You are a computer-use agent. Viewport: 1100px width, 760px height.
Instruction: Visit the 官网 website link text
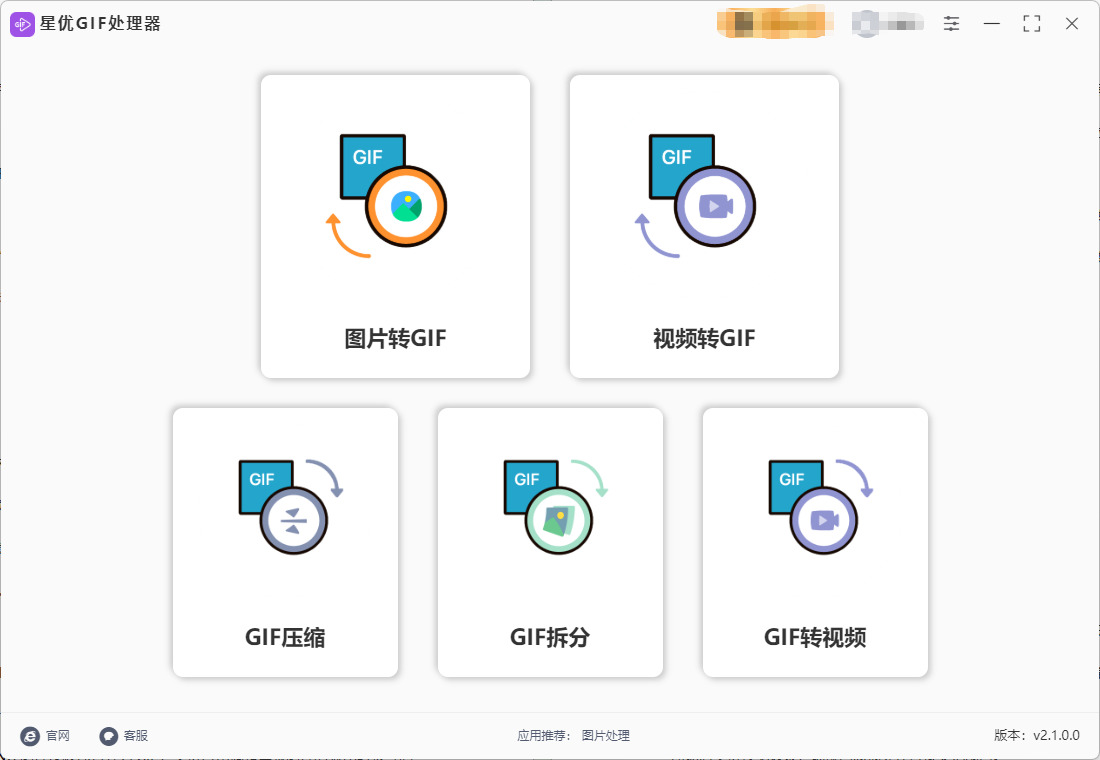58,735
